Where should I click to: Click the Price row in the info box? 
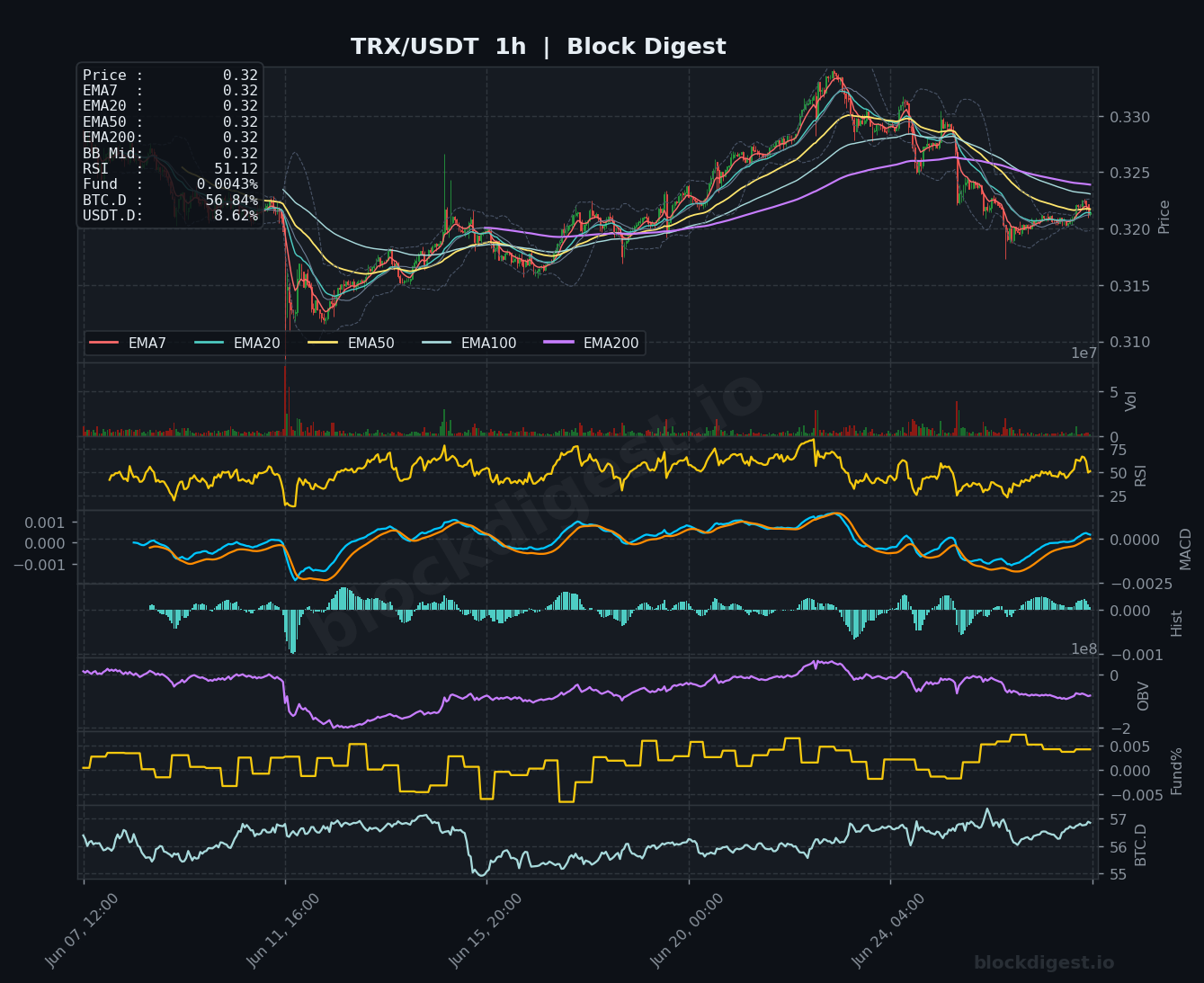170,76
